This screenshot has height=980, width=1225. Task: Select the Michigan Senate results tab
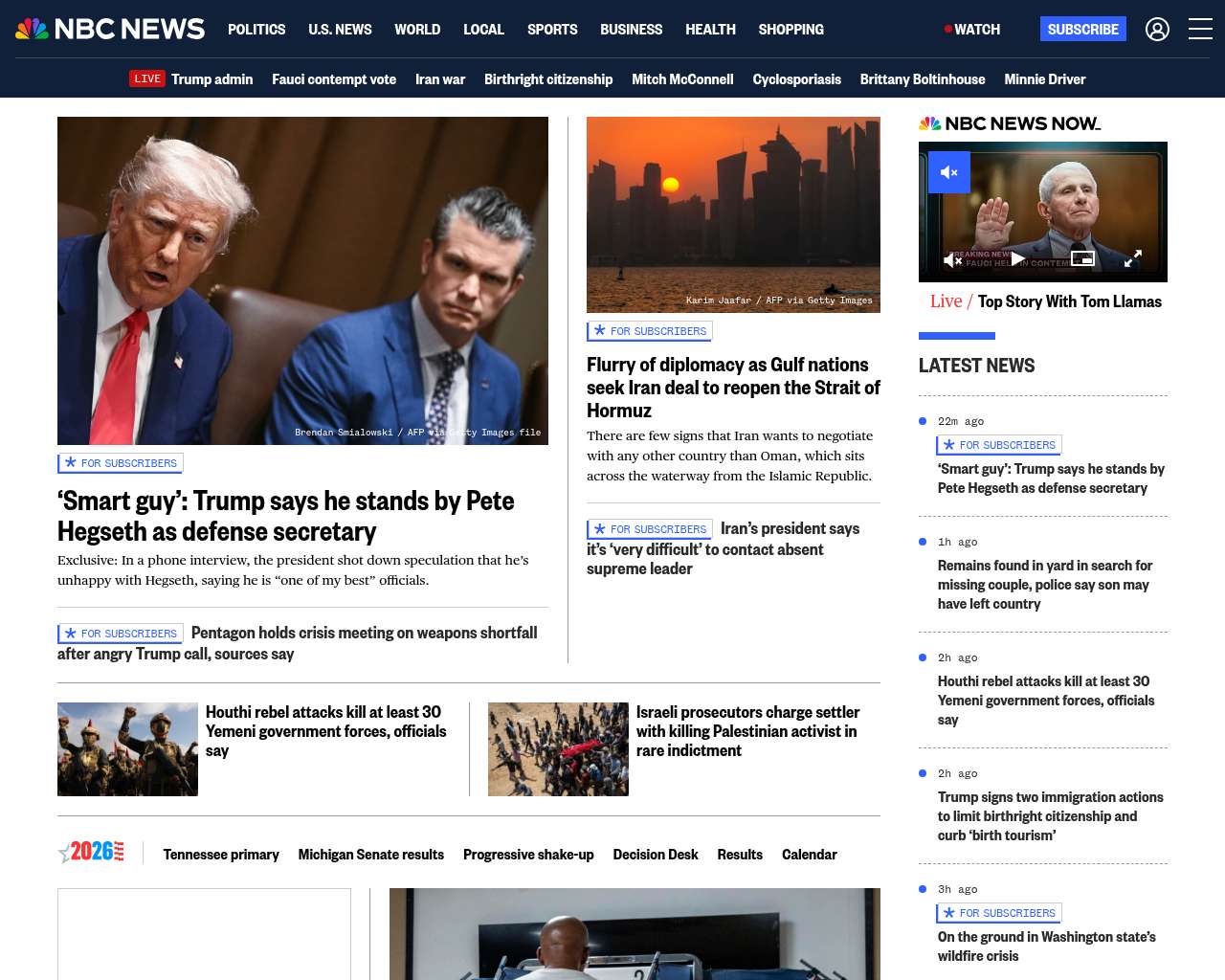371,855
